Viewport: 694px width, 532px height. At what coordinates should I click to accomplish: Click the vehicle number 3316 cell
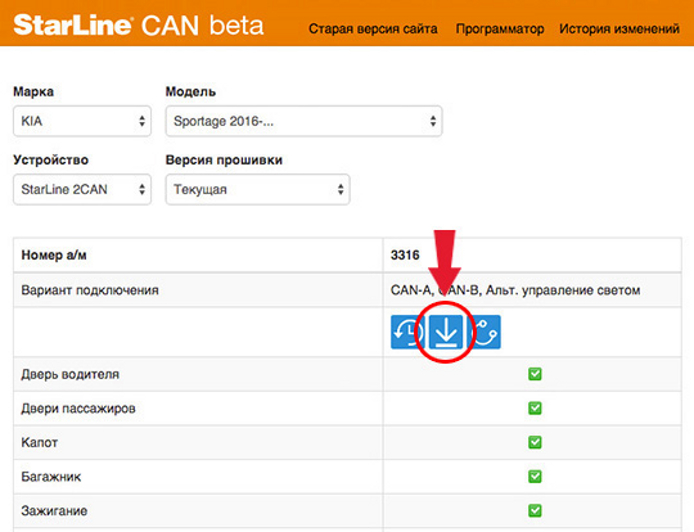(x=532, y=255)
